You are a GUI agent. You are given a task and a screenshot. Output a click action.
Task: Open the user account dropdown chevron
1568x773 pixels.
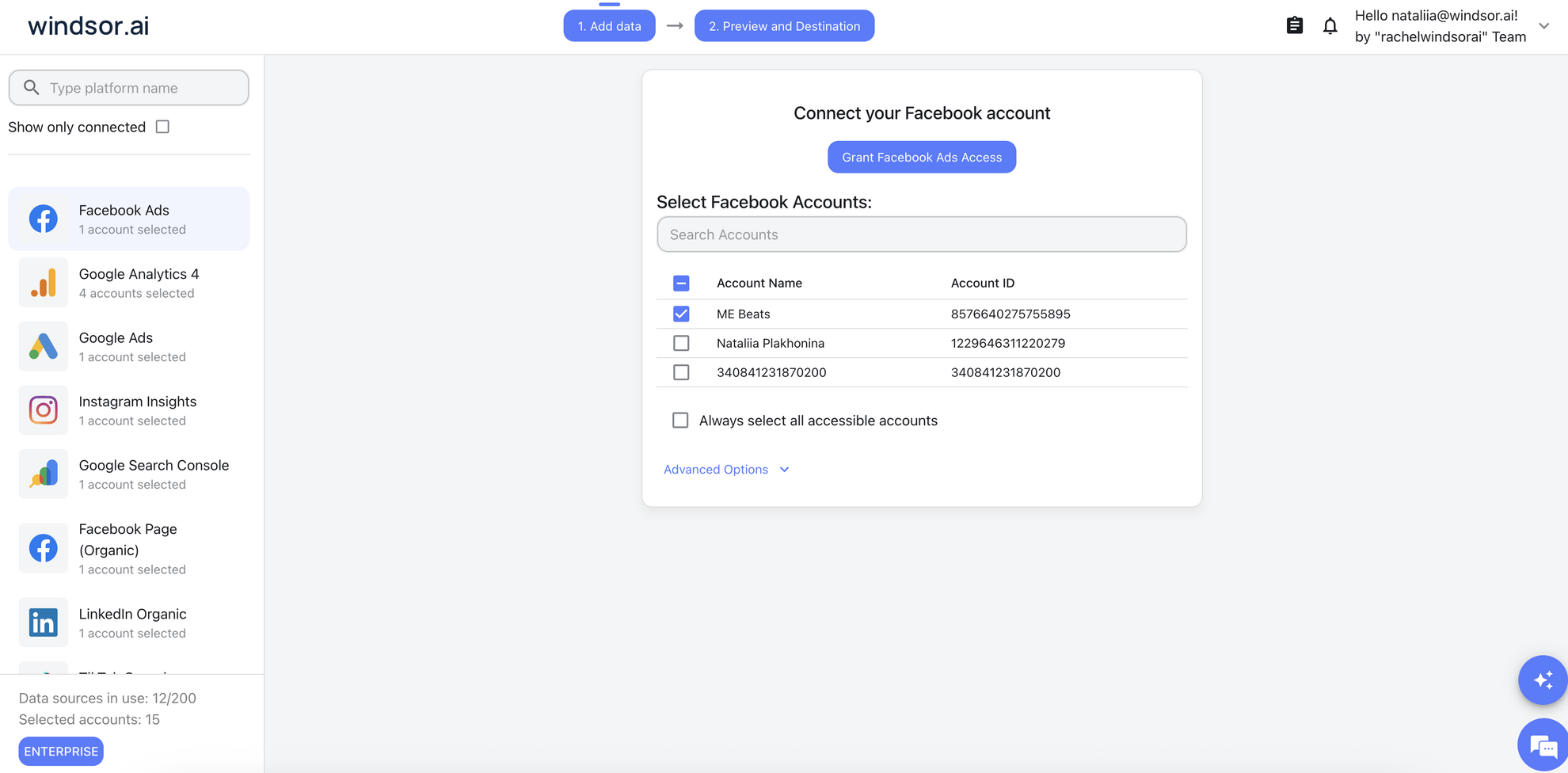(x=1543, y=26)
